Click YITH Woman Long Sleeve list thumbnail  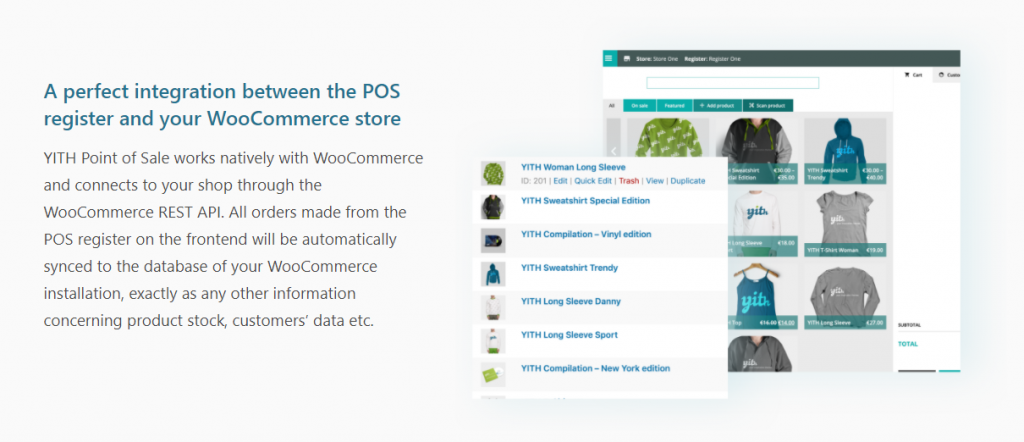tap(493, 174)
